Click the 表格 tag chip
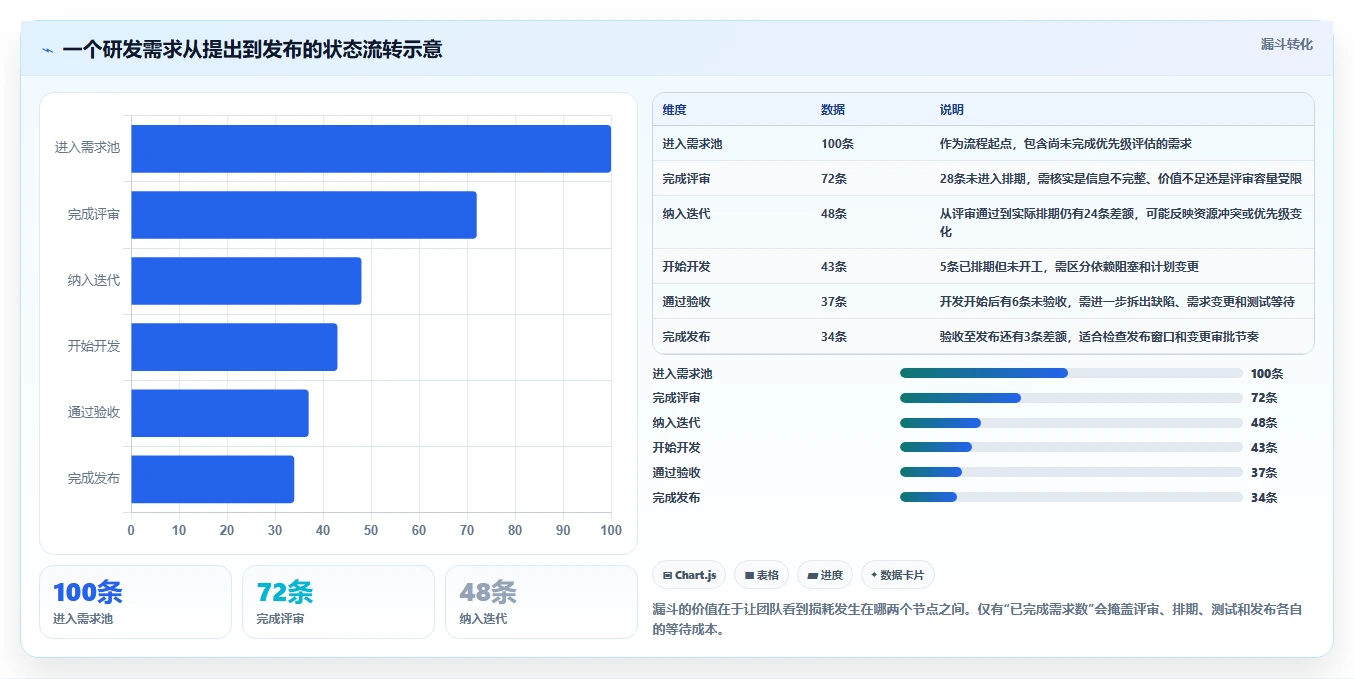This screenshot has height=679, width=1354. 761,575
